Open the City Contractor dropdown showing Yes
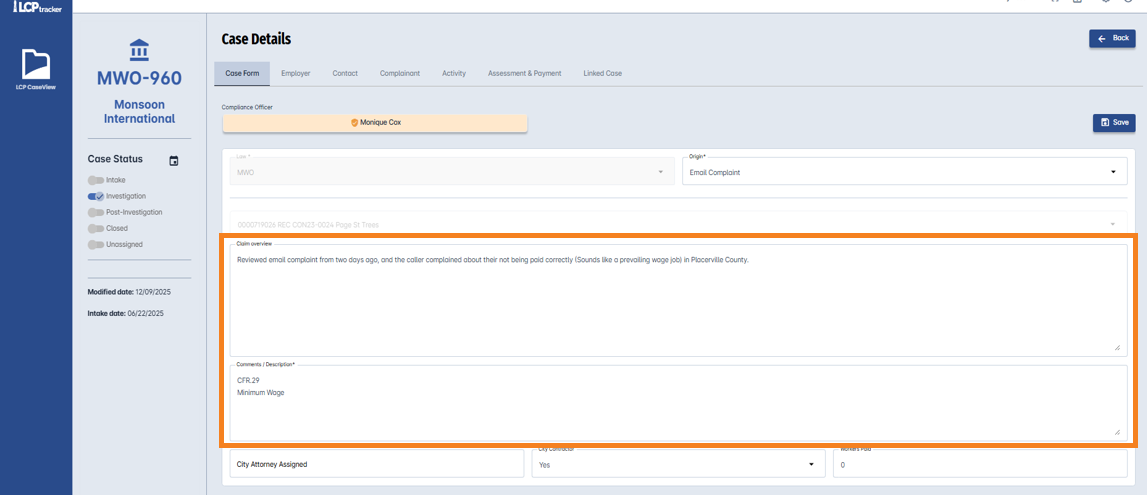Image resolution: width=1147 pixels, height=495 pixels. [678, 464]
